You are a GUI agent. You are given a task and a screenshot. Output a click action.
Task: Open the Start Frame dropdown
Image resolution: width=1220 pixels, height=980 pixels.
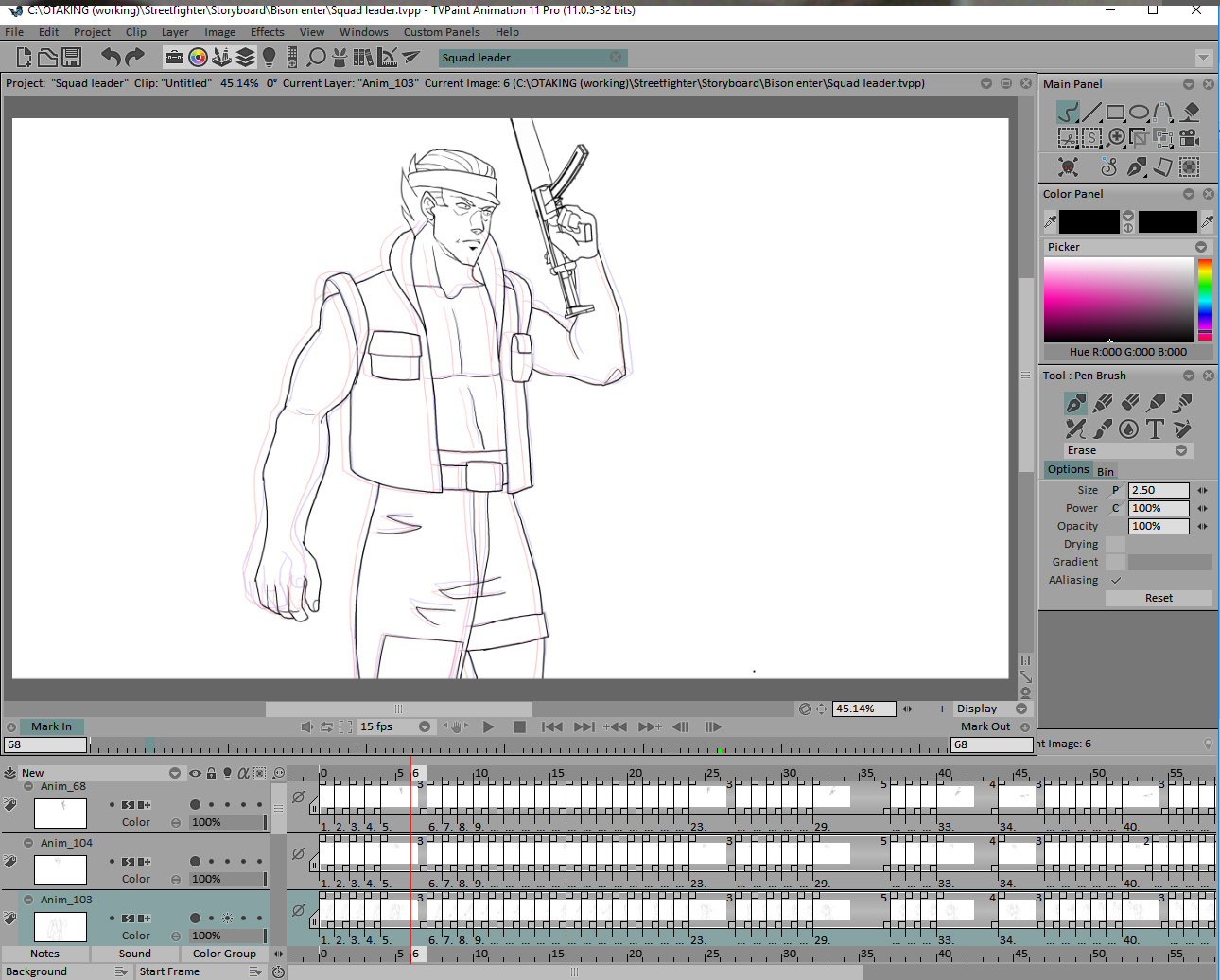point(255,971)
